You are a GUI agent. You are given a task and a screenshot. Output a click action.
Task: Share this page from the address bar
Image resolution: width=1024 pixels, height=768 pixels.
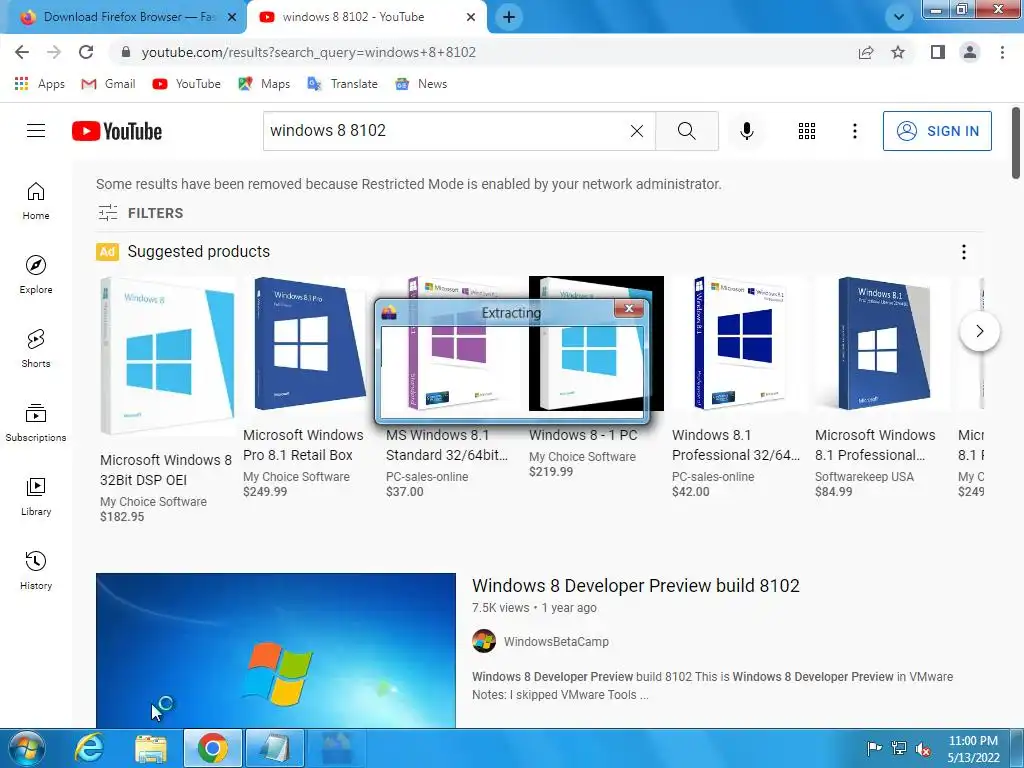pyautogui.click(x=866, y=52)
